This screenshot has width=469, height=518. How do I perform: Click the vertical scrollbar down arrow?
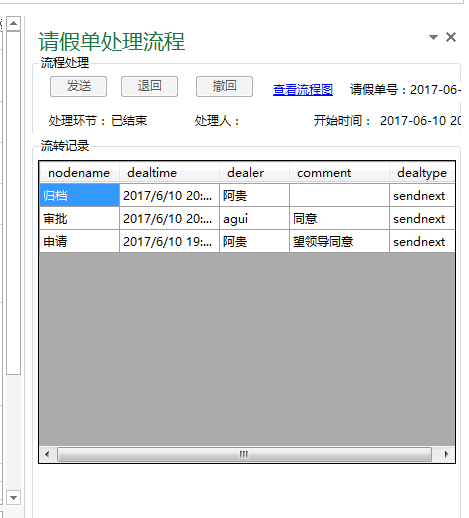(14, 498)
